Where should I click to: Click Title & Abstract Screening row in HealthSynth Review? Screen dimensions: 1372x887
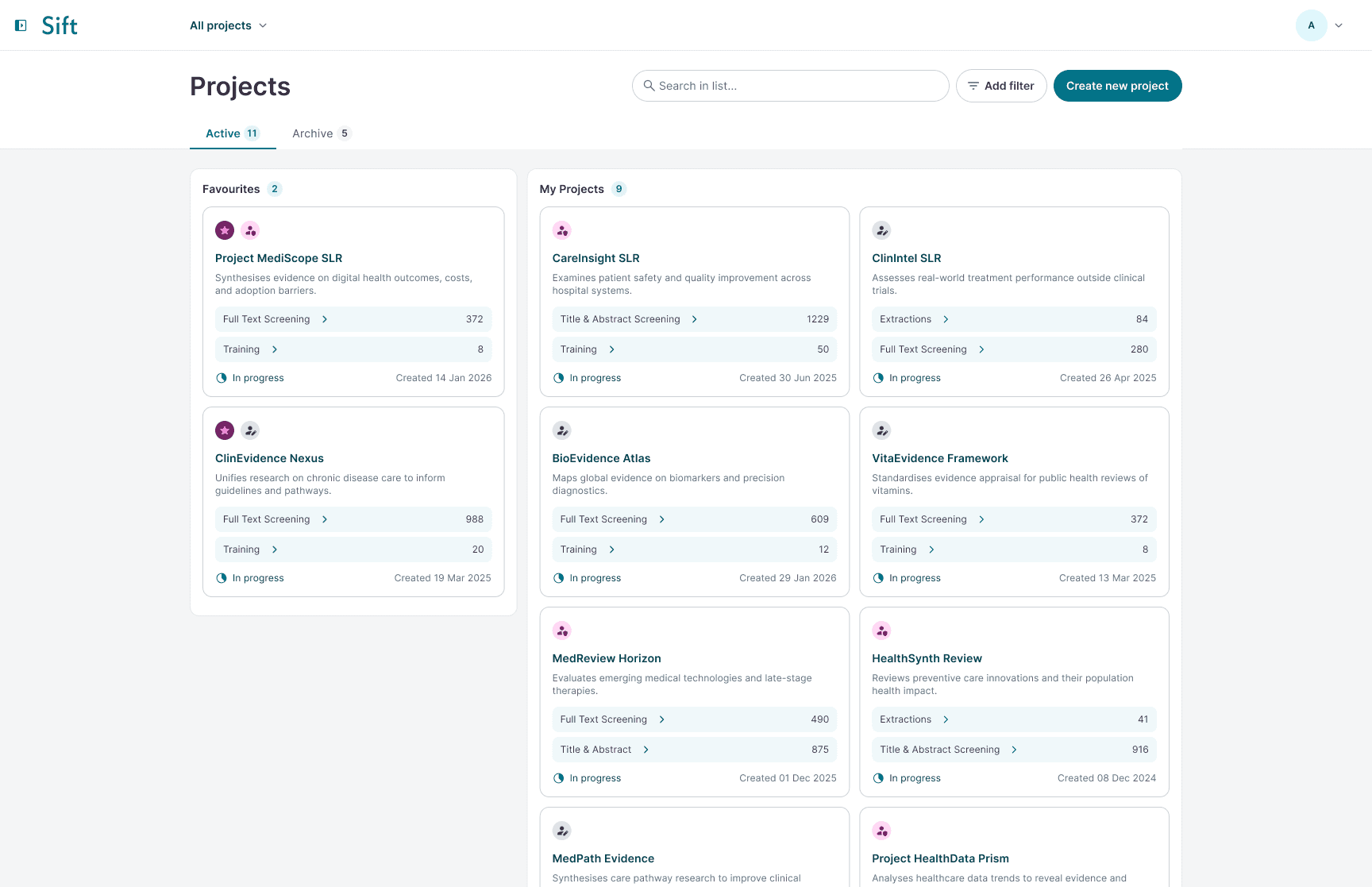(1014, 750)
